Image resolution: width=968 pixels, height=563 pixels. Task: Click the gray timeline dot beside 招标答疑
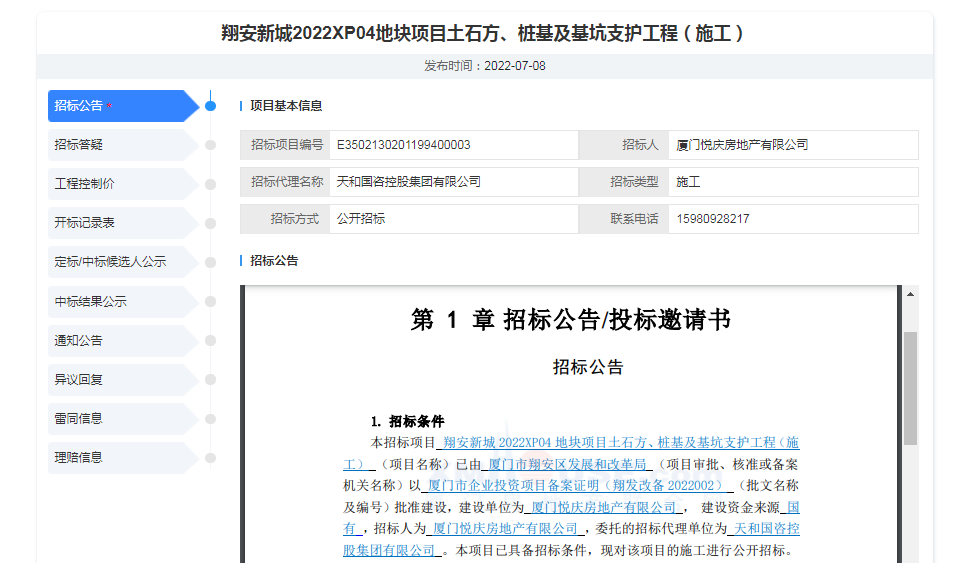coord(210,145)
